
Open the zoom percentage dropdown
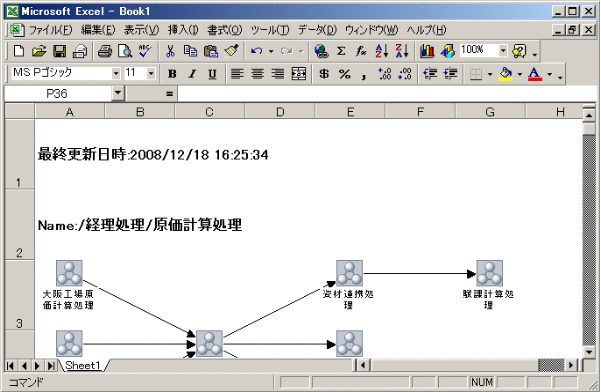click(x=503, y=51)
